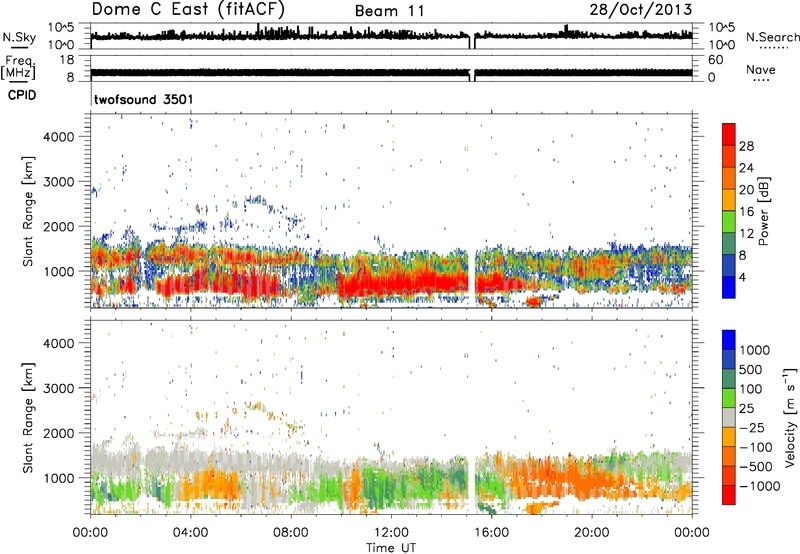Screen dimensions: 800x554
Task: Click the Power panel "Slant Range [km]" axis title
Action: click(x=28, y=211)
